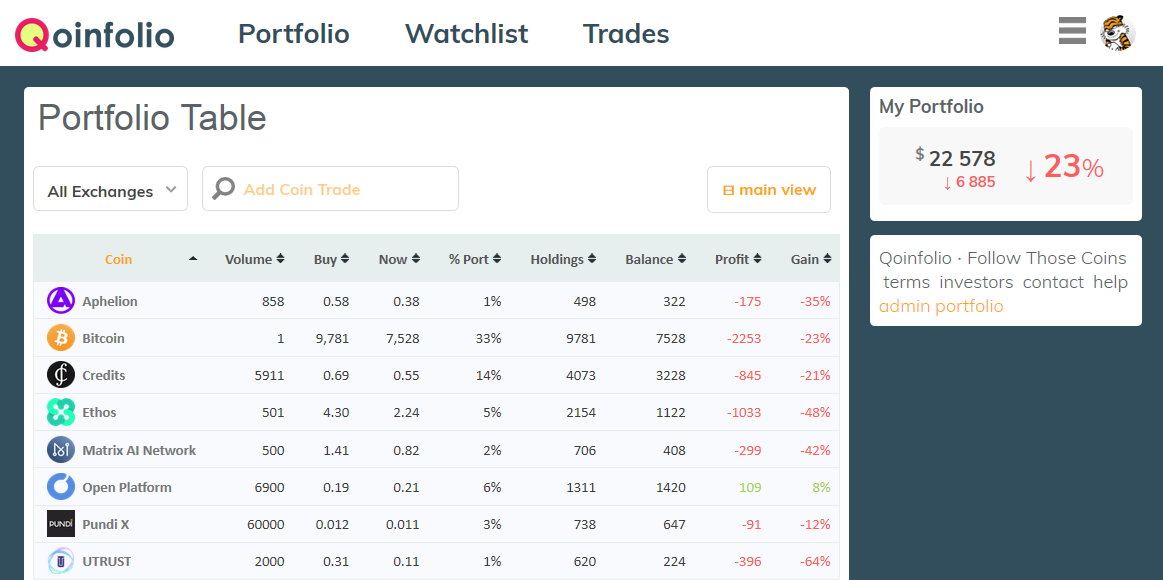
Task: Click the main view button
Action: coord(768,188)
